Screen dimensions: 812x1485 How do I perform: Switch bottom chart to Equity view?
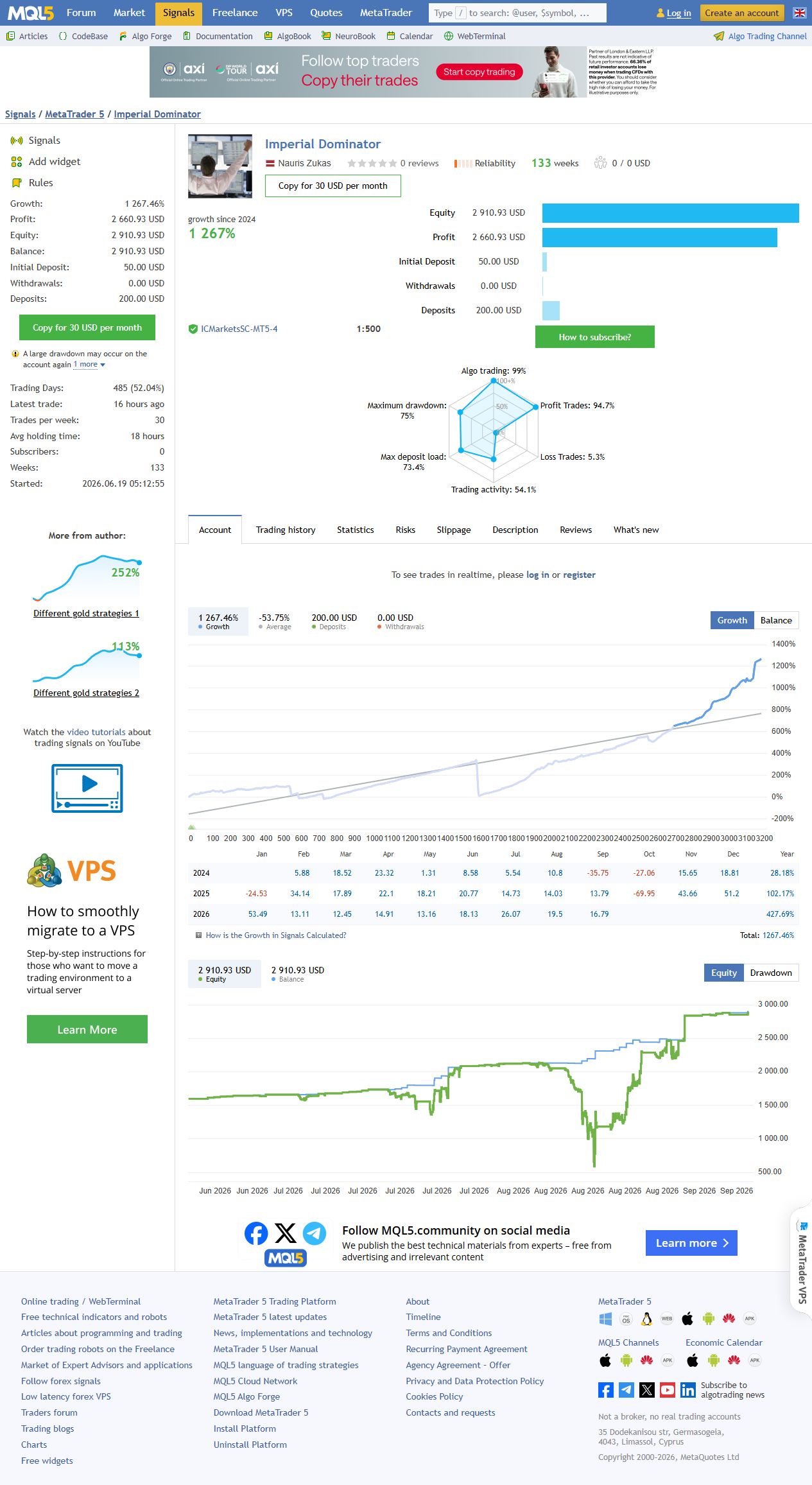[723, 973]
